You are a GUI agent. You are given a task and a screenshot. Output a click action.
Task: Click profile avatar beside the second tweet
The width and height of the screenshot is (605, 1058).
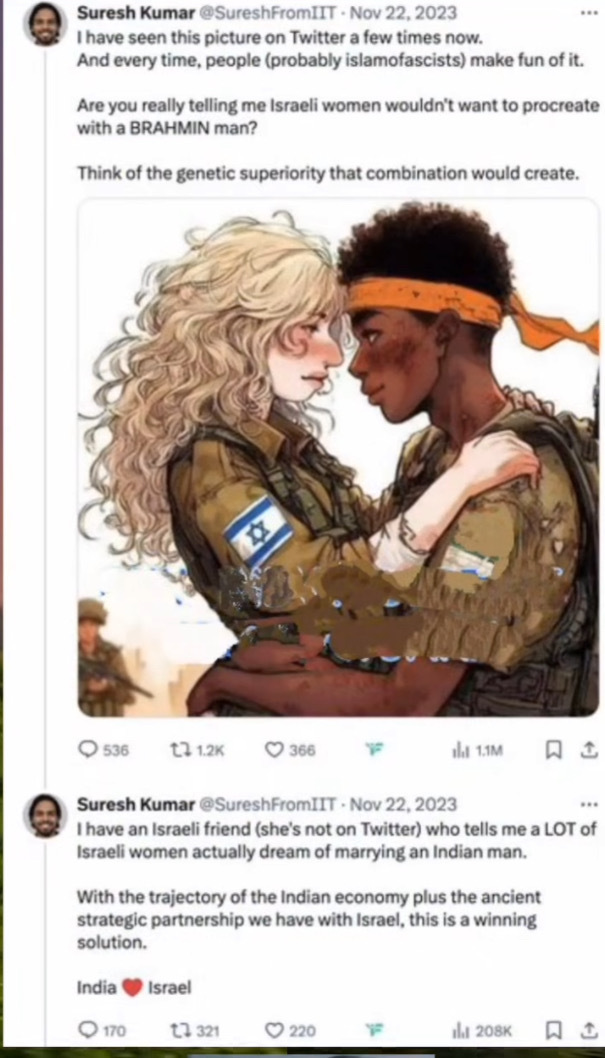tap(45, 816)
